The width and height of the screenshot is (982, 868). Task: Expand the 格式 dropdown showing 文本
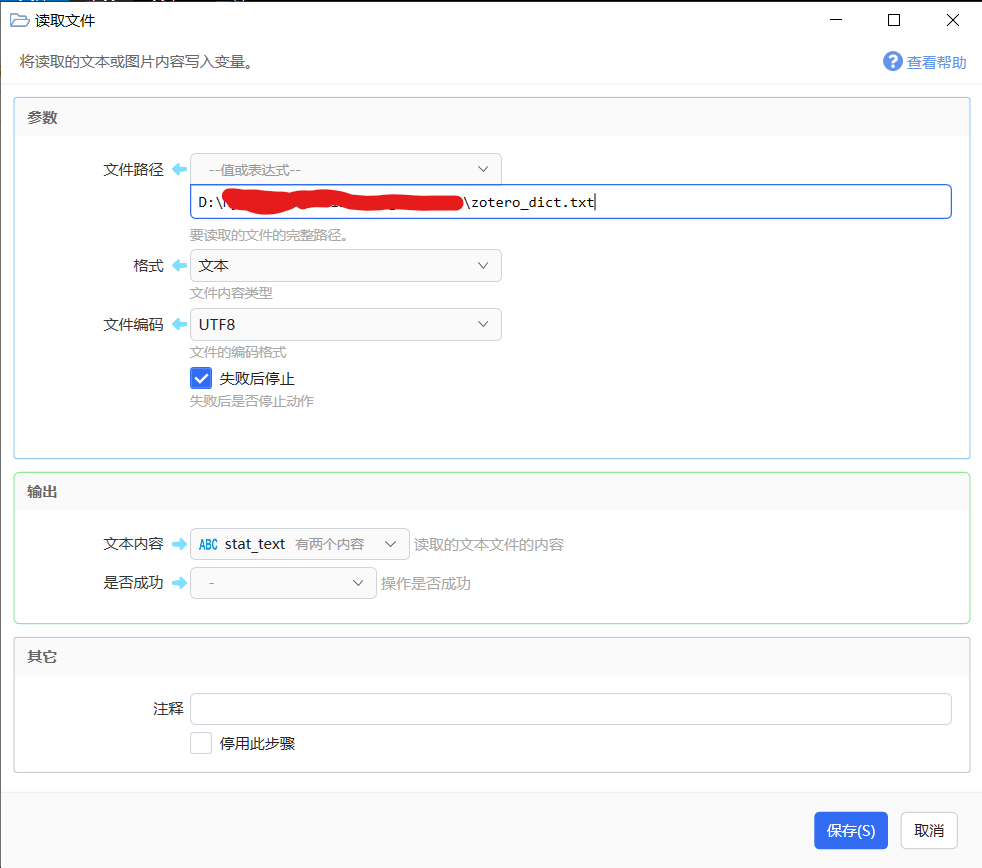click(345, 265)
